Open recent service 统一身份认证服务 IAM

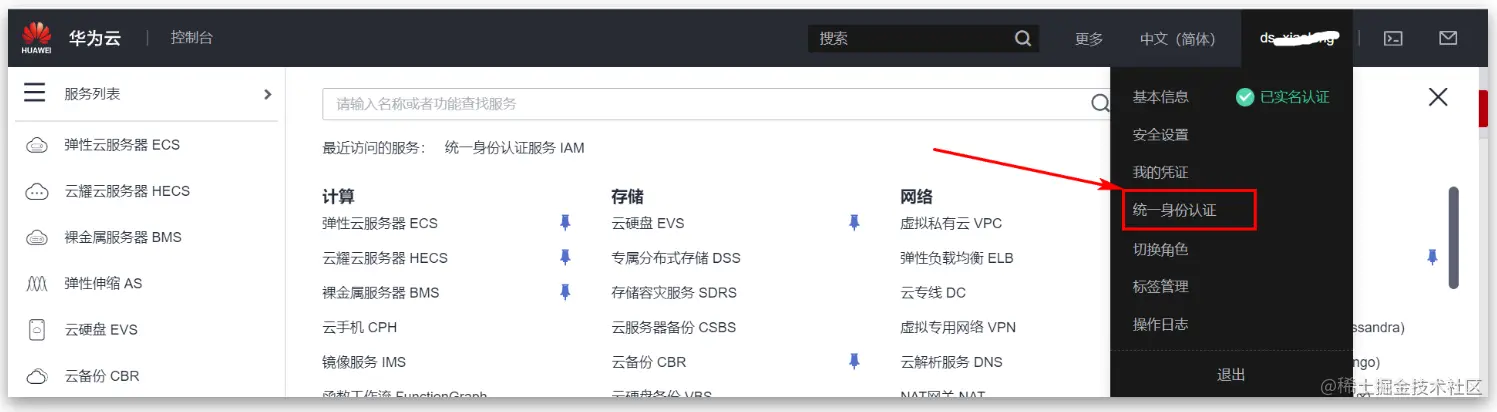(x=514, y=148)
